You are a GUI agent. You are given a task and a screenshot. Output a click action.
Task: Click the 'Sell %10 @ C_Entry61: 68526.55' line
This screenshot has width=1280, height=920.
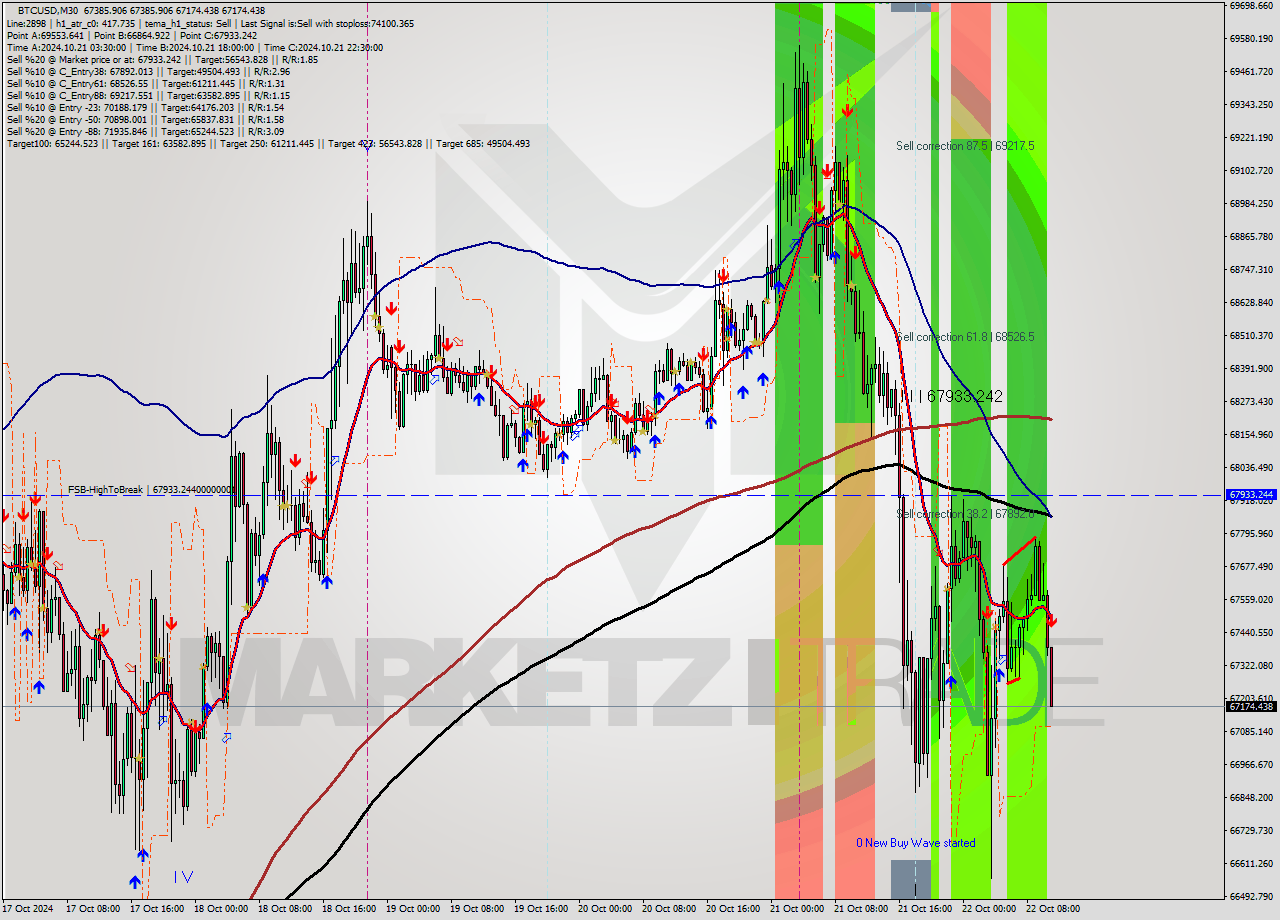(146, 83)
